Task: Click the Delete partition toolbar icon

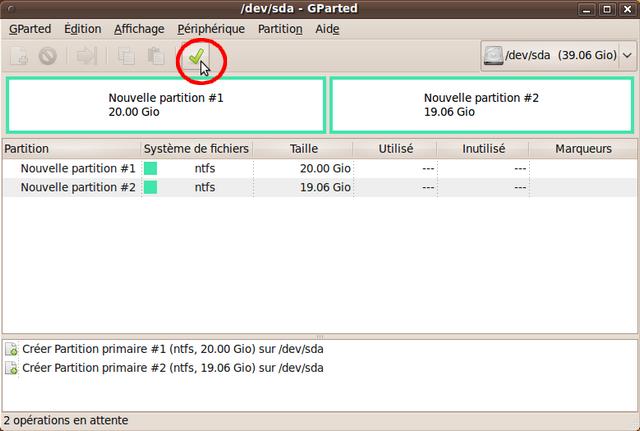Action: pos(48,56)
